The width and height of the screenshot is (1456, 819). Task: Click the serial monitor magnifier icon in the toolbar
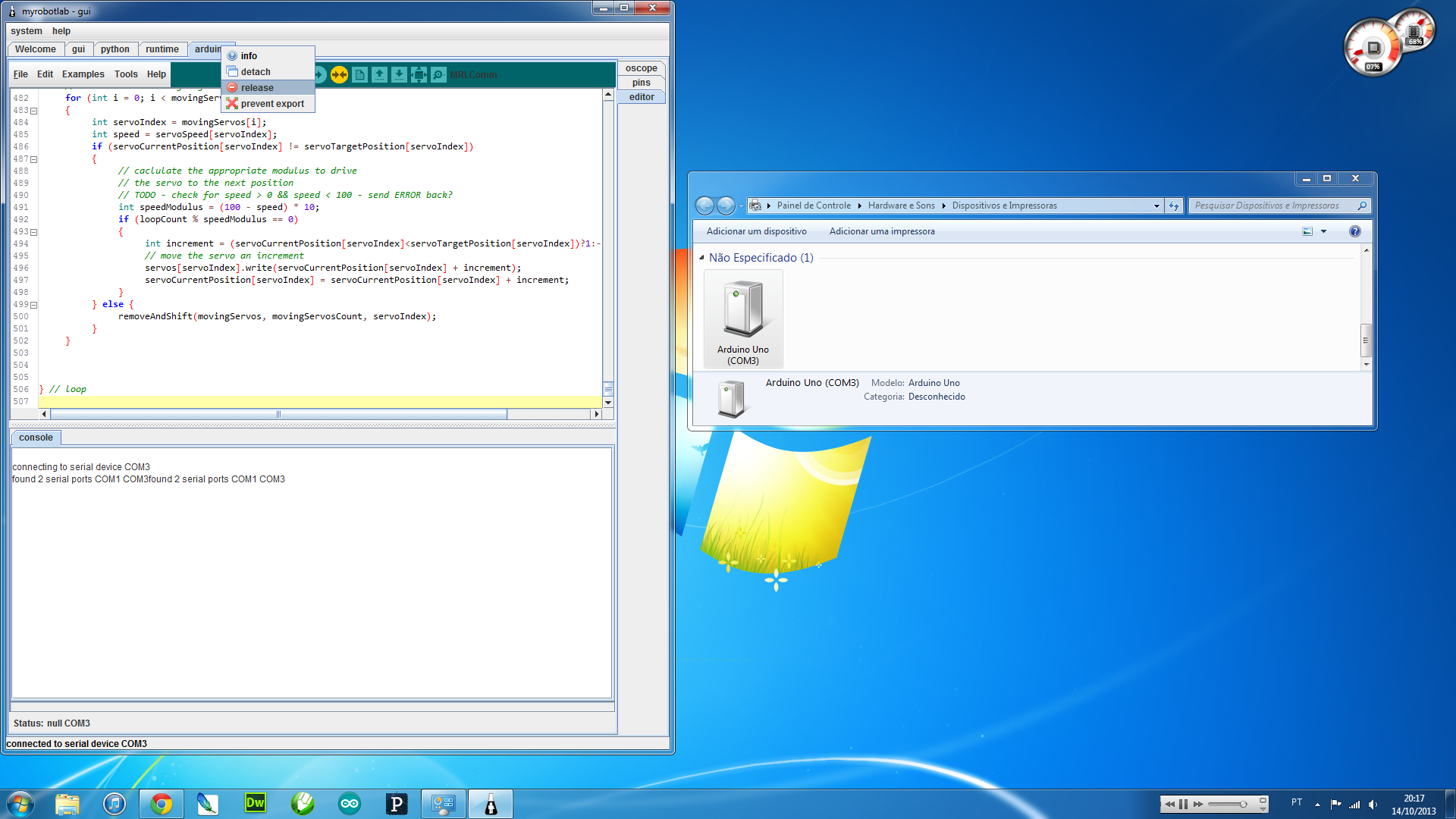click(x=438, y=74)
